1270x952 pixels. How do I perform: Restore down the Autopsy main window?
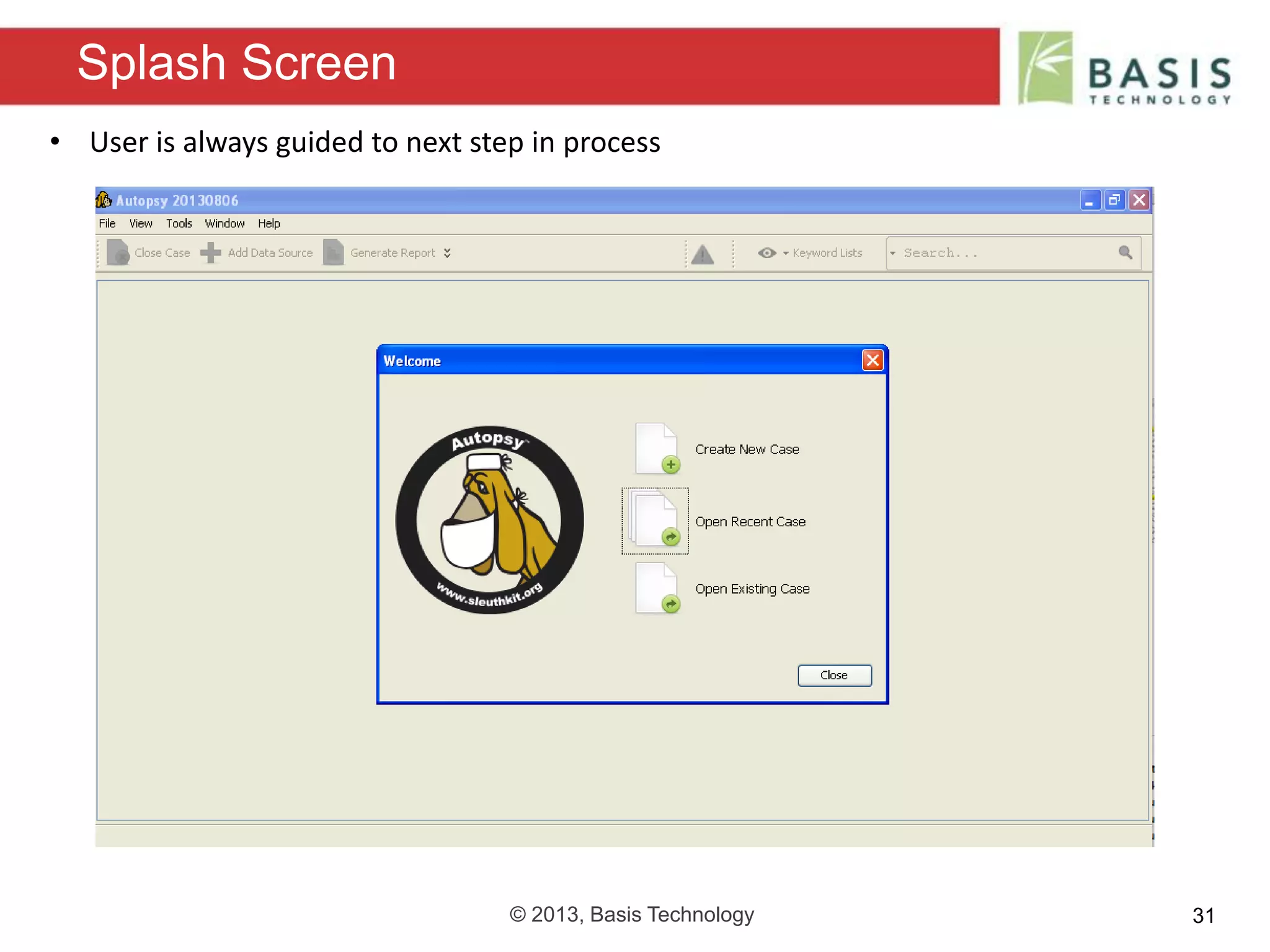pos(1114,200)
